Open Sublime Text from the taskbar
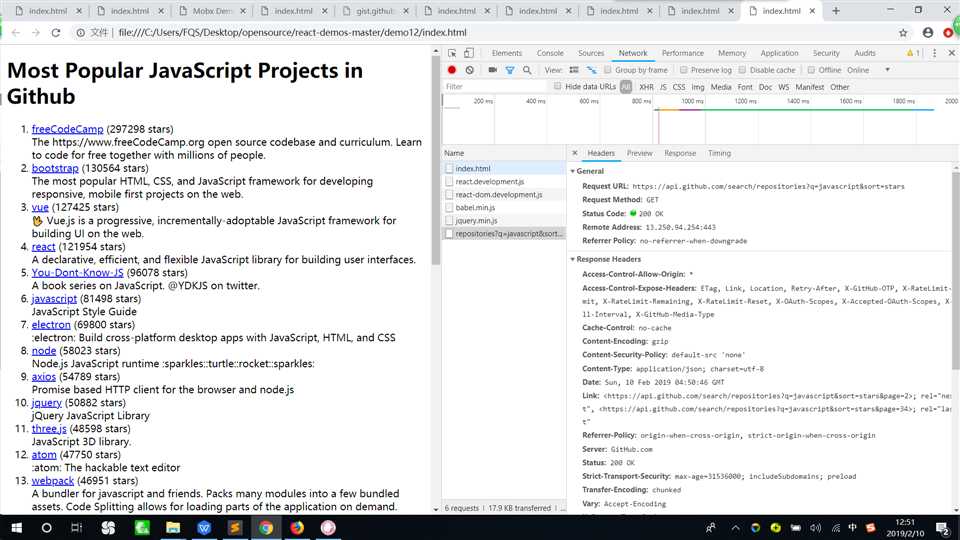The image size is (960, 540). (x=235, y=527)
